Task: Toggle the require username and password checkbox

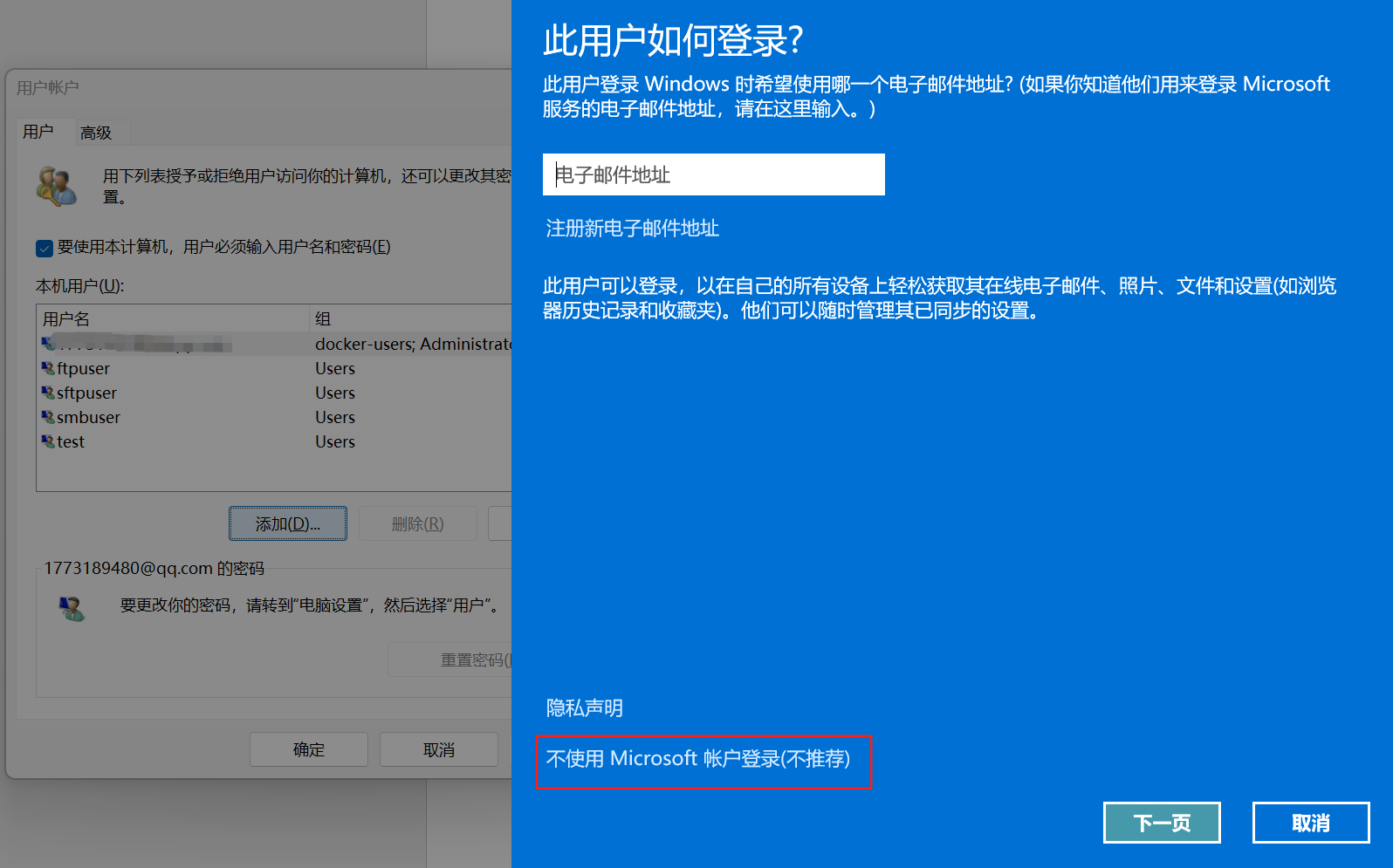Action: tap(45, 249)
